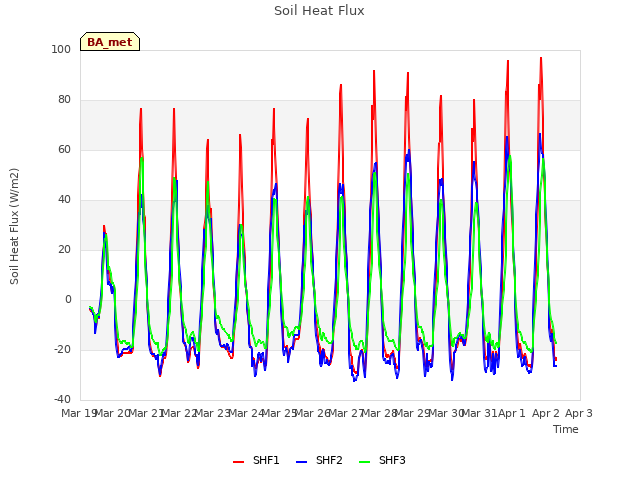
Task: Click the -40 y-axis tick label
Action: (62, 399)
